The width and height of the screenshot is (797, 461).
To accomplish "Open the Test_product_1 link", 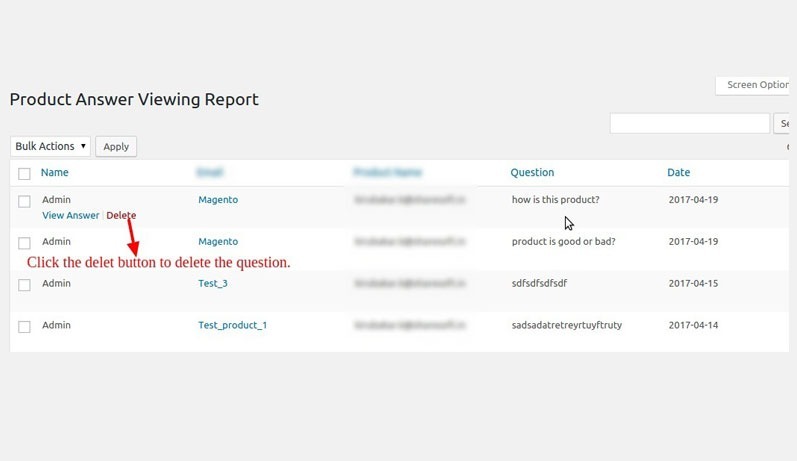I will (232, 325).
